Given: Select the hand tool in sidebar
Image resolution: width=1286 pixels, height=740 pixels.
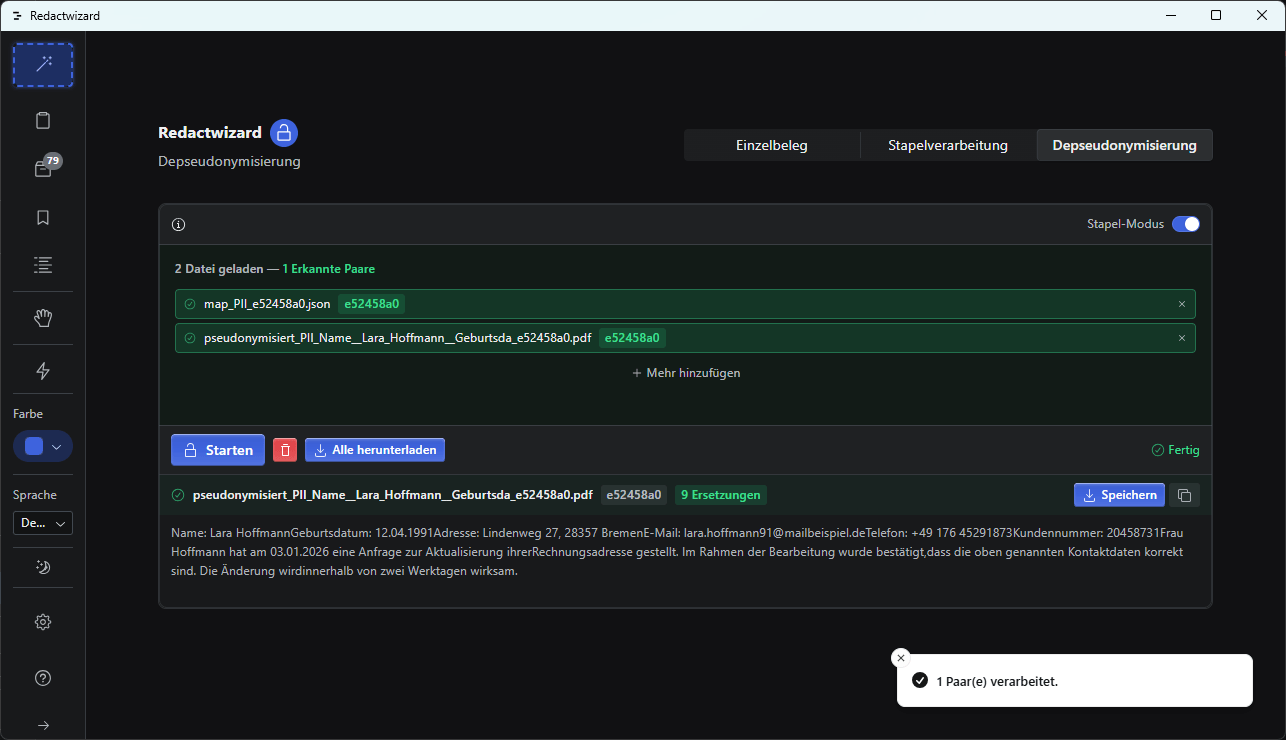Looking at the screenshot, I should point(43,318).
